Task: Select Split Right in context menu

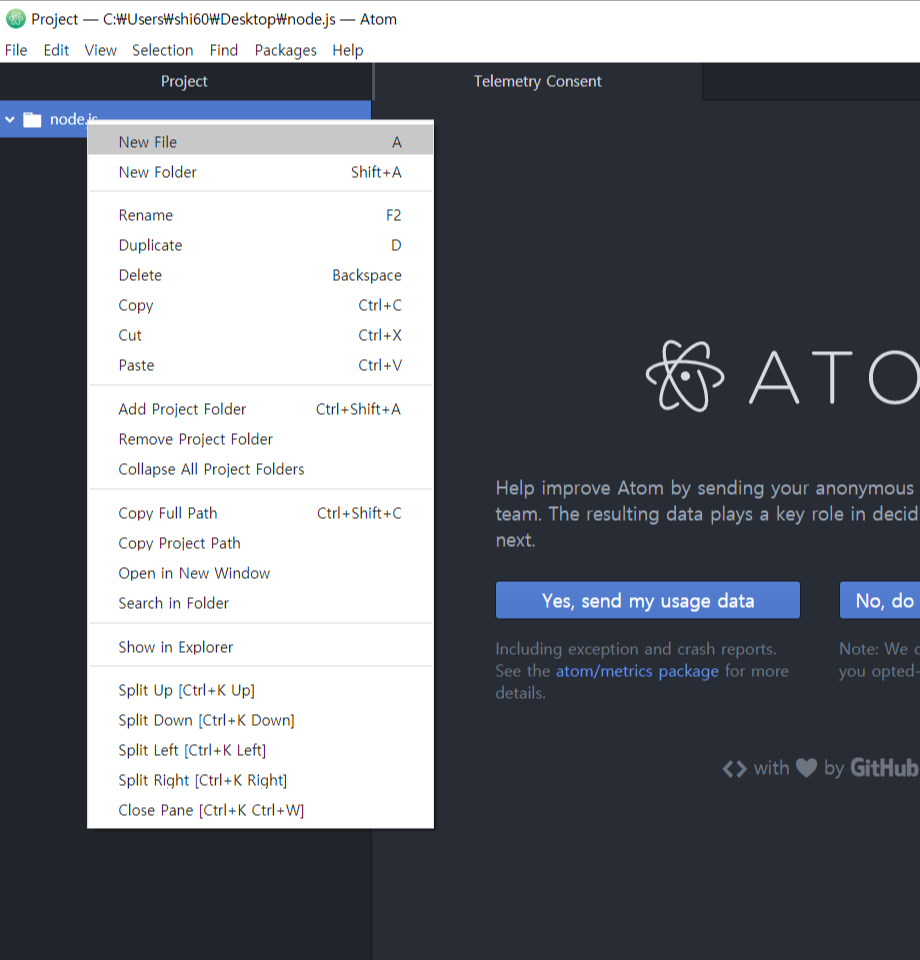Action: pos(260,780)
